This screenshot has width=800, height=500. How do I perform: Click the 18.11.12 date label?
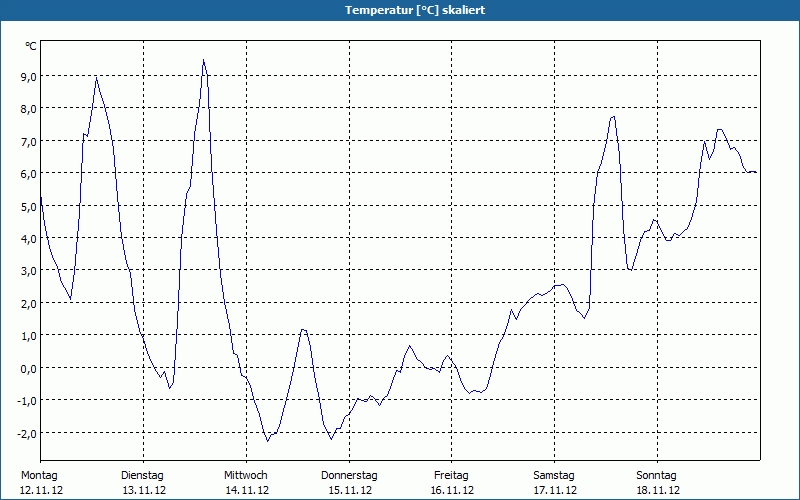658,490
